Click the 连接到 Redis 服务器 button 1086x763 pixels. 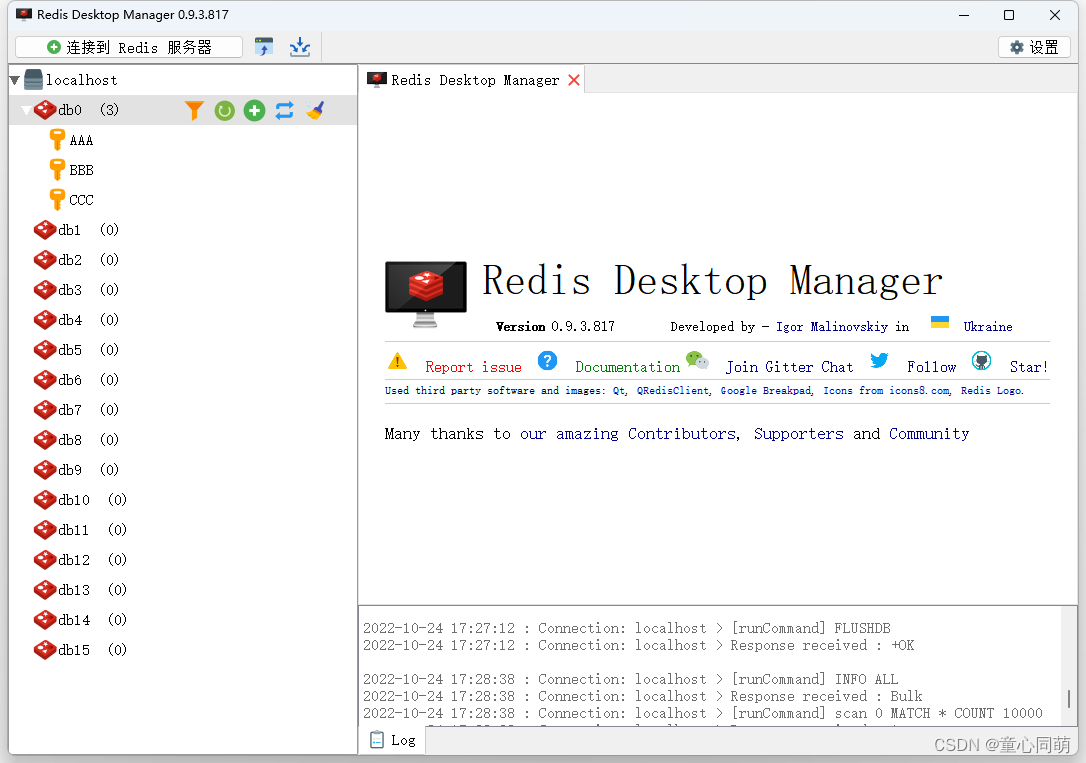[128, 46]
